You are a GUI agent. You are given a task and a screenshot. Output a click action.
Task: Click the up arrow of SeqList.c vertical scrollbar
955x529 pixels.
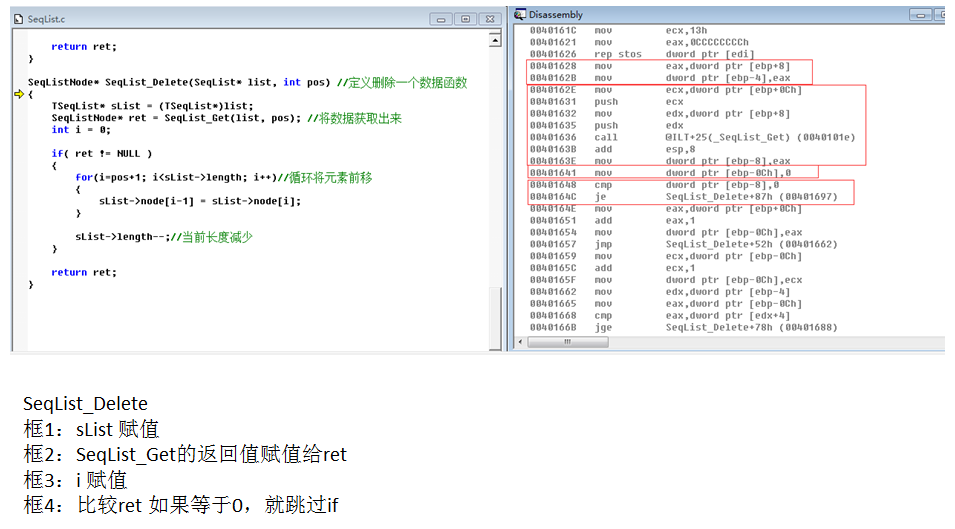pyautogui.click(x=495, y=41)
